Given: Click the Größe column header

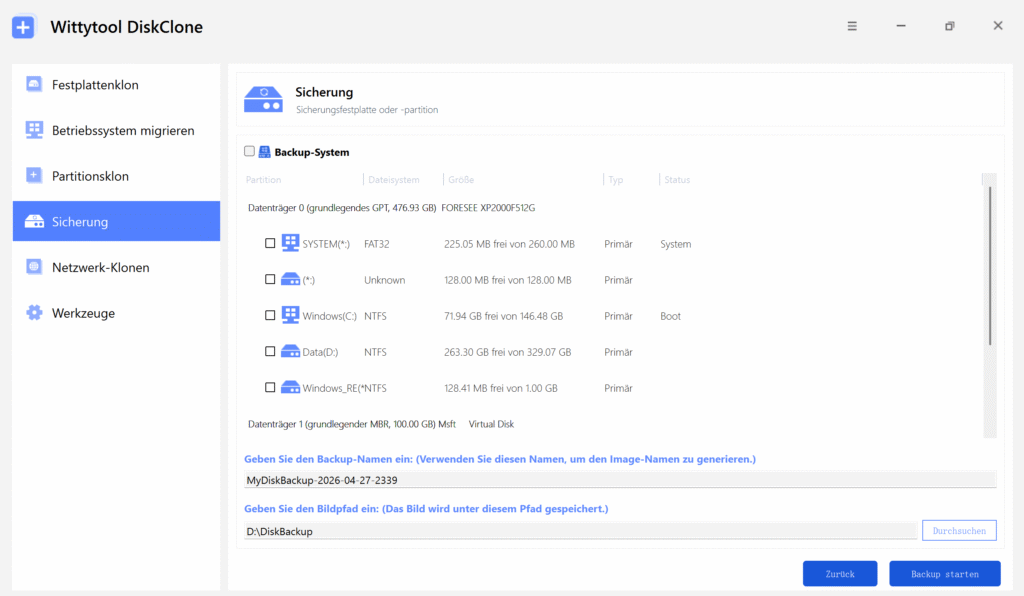Looking at the screenshot, I should coord(461,180).
